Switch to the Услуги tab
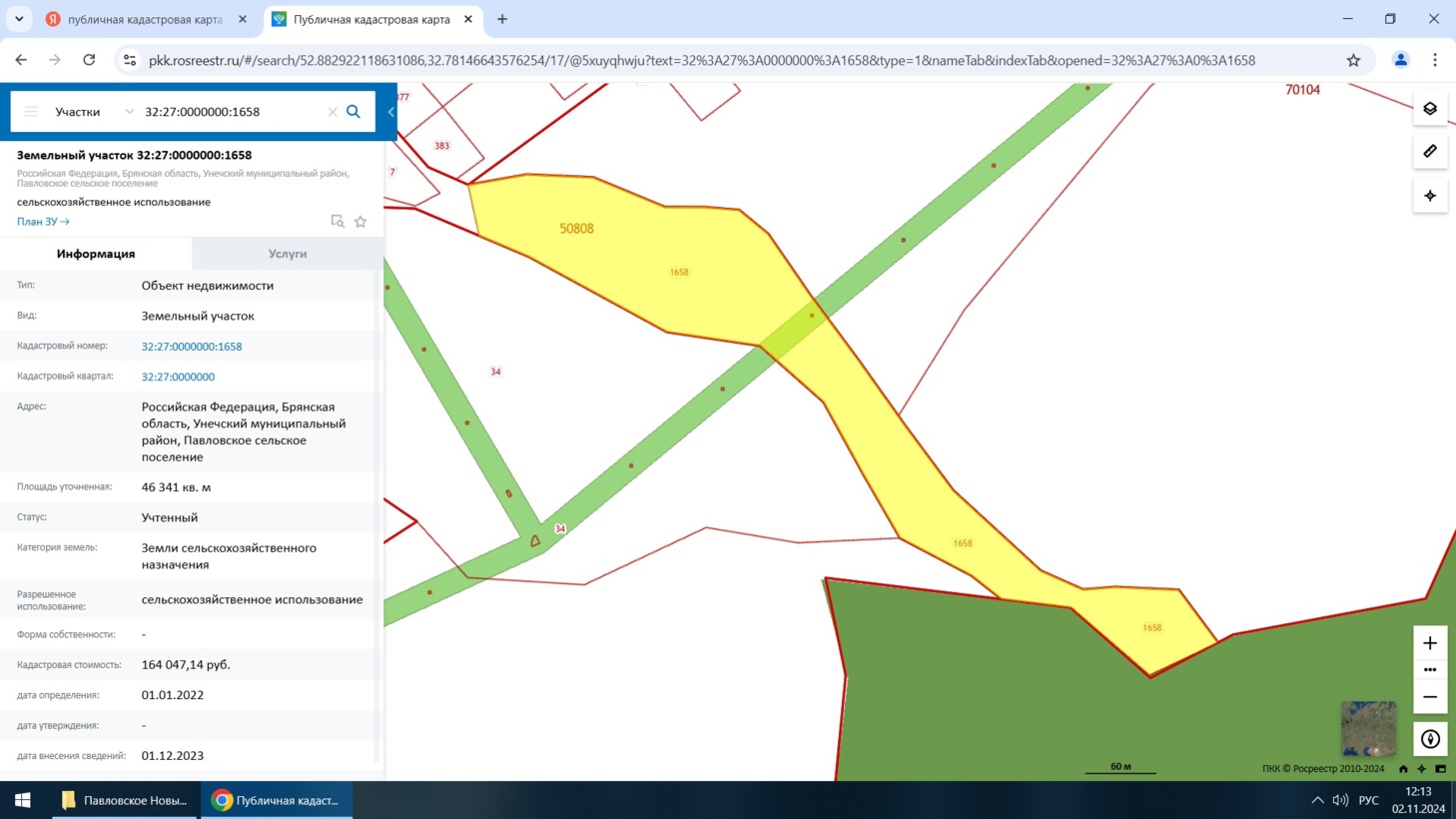 (x=288, y=254)
